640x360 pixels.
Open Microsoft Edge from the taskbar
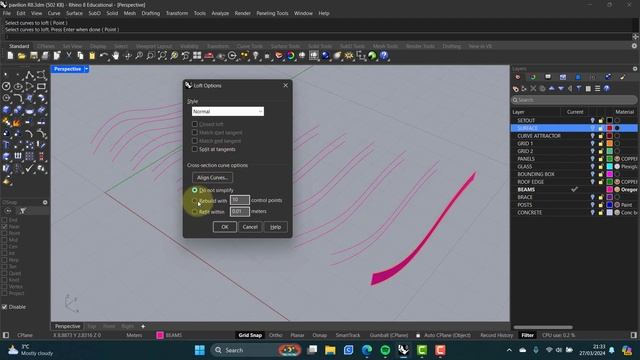[x=367, y=350]
